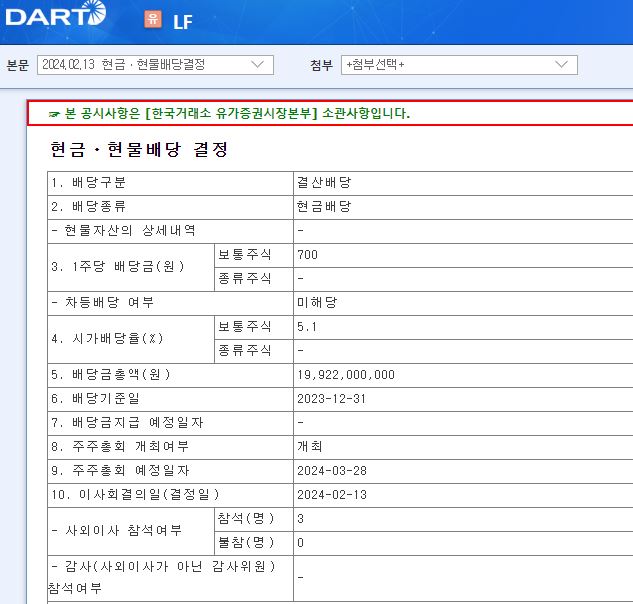Click the 7. 배당금지급 예정일자 label
633x604 pixels.
pyautogui.click(x=127, y=423)
